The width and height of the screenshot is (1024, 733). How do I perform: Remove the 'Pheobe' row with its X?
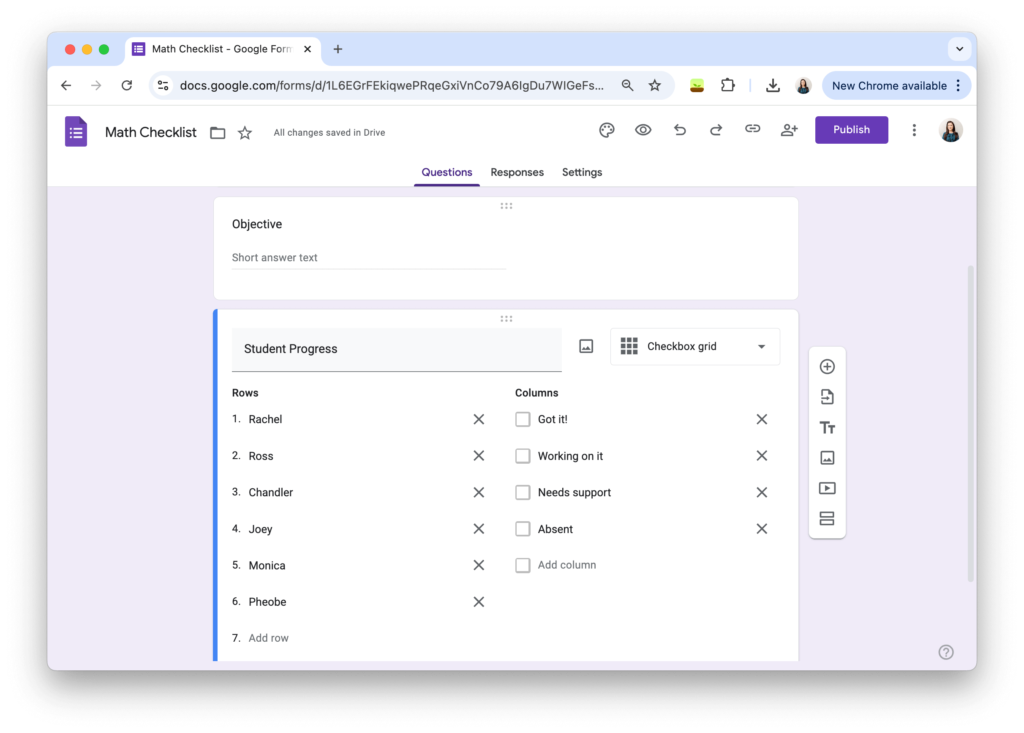pos(478,601)
